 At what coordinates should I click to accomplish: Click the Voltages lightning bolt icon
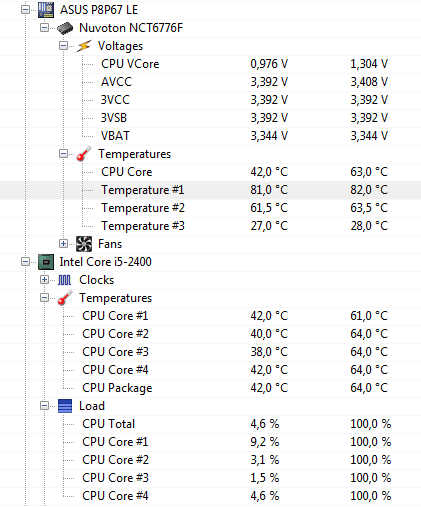click(x=84, y=46)
